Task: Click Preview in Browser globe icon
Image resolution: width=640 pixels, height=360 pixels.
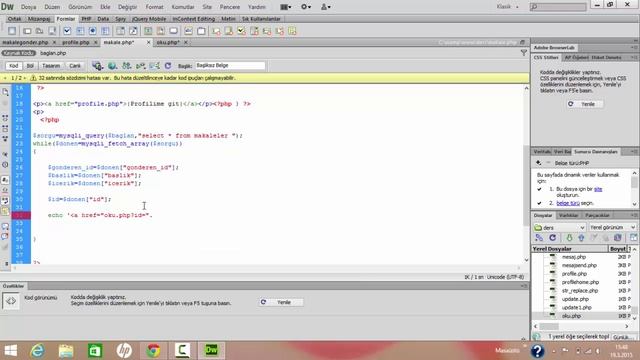Action: click(x=112, y=66)
